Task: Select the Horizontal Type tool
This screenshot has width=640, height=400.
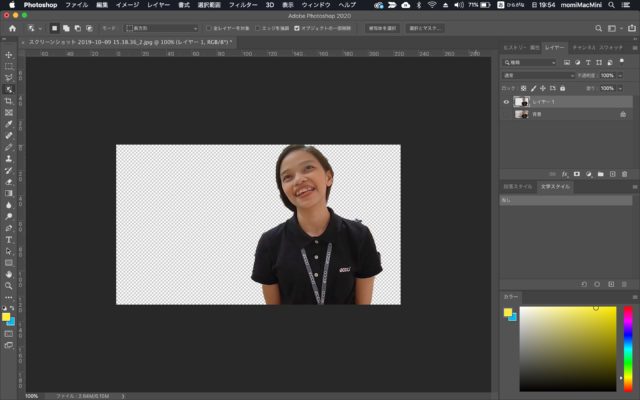Action: [x=9, y=239]
